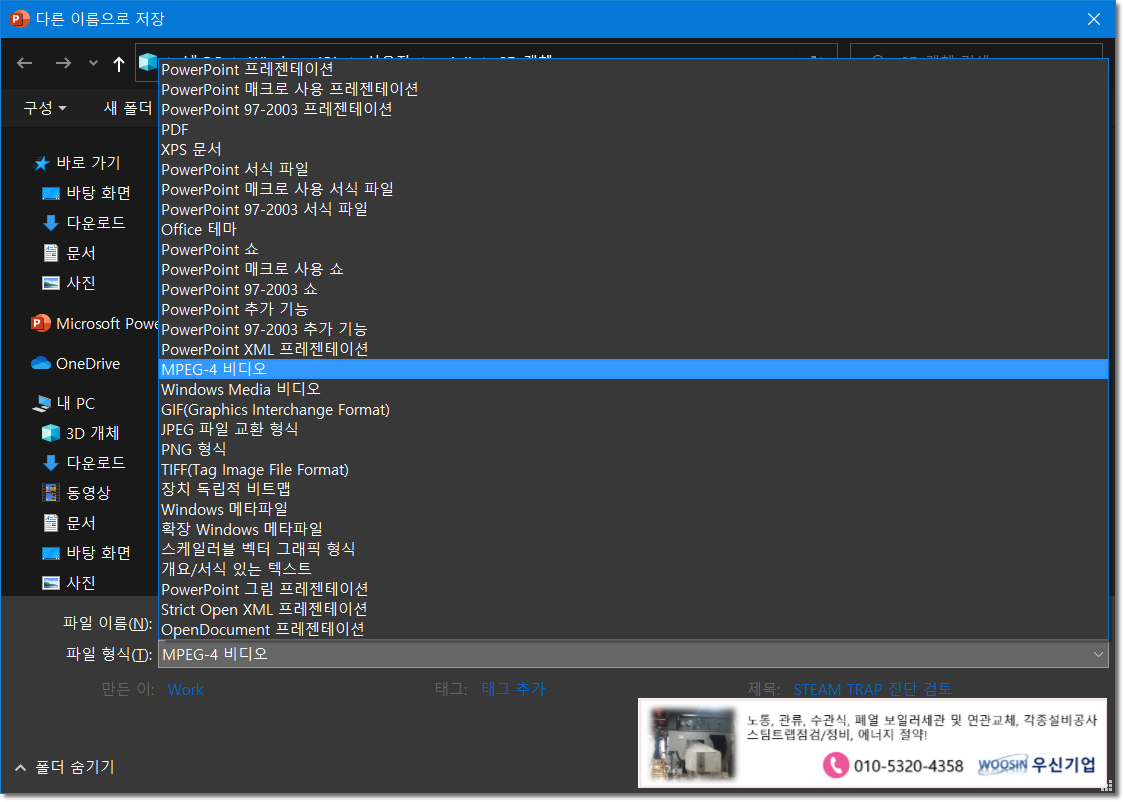Choose Office 테마 format

click(633, 230)
